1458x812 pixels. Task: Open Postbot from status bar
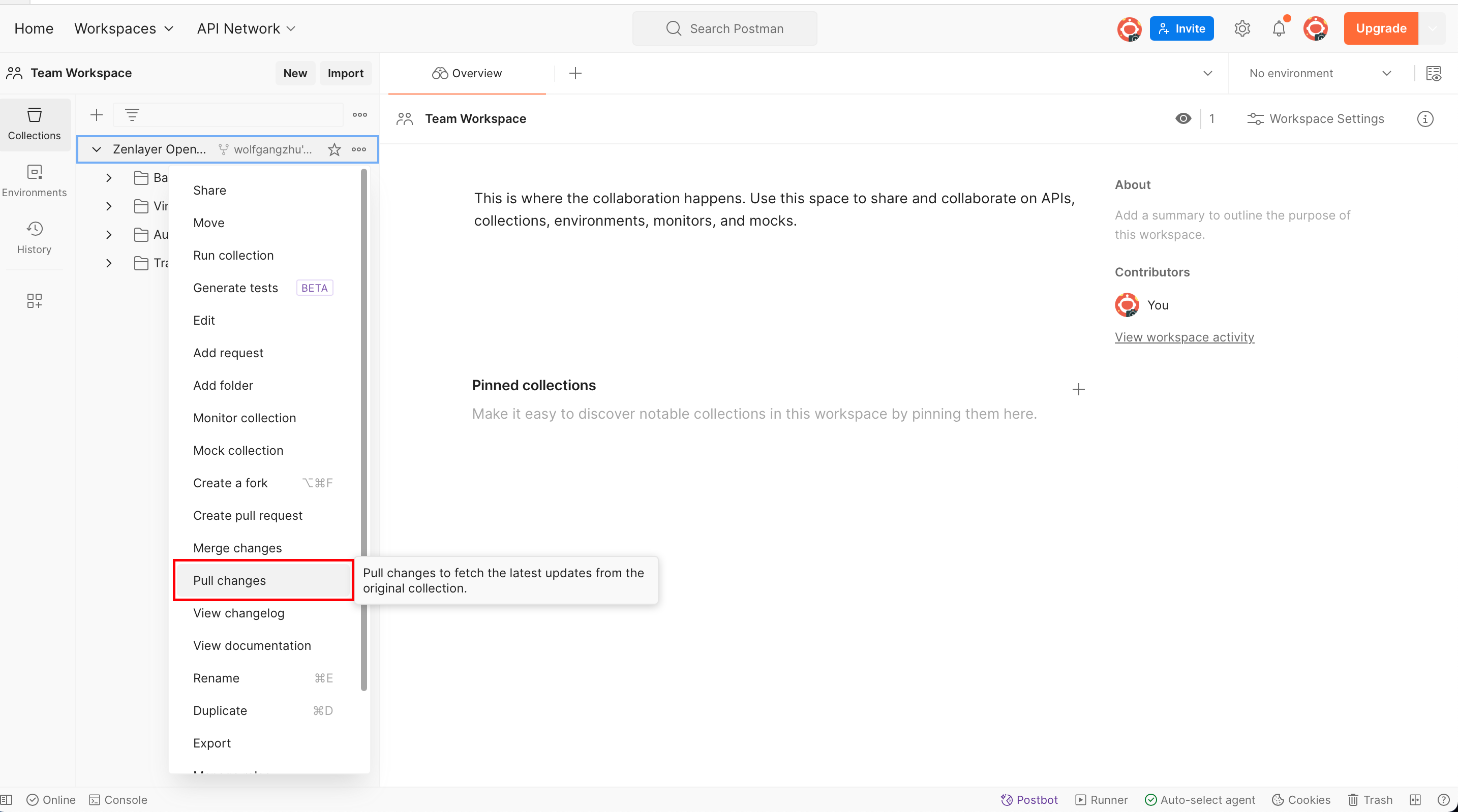point(1029,800)
